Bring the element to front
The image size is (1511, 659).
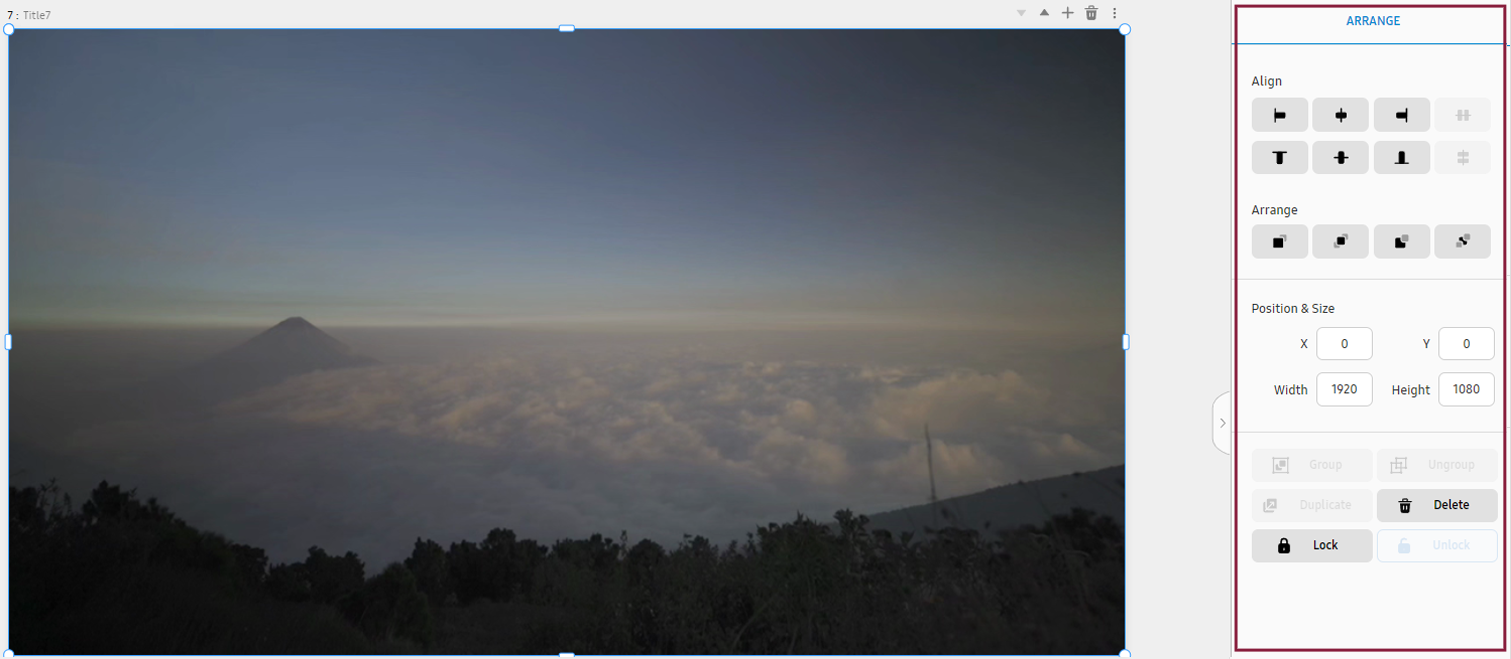tap(1279, 242)
